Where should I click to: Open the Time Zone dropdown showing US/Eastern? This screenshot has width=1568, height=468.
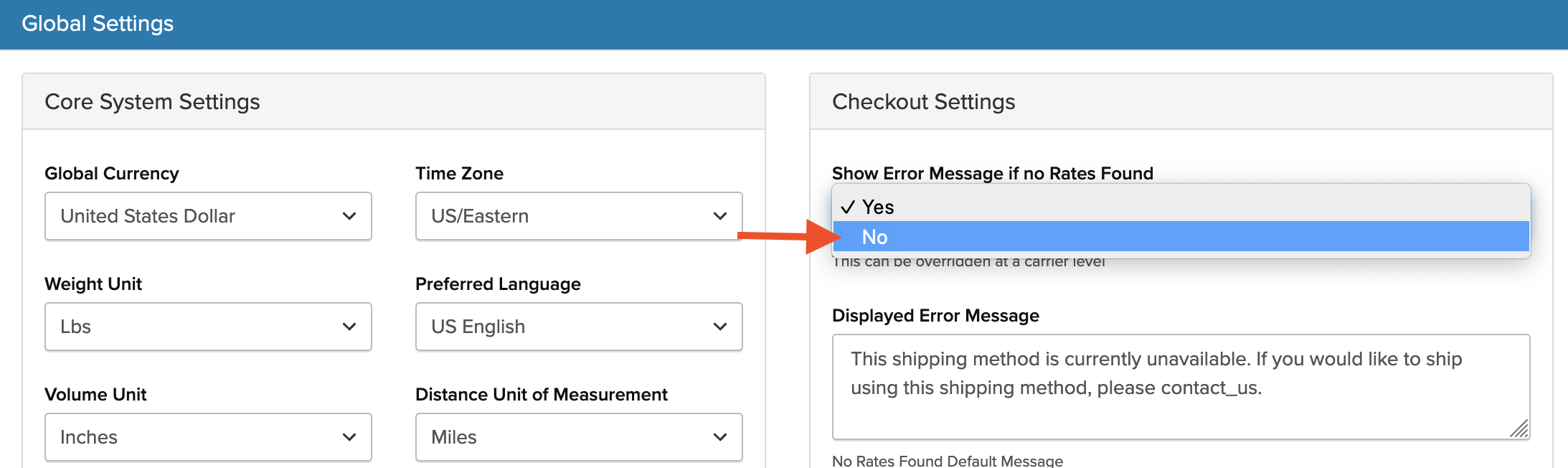578,216
